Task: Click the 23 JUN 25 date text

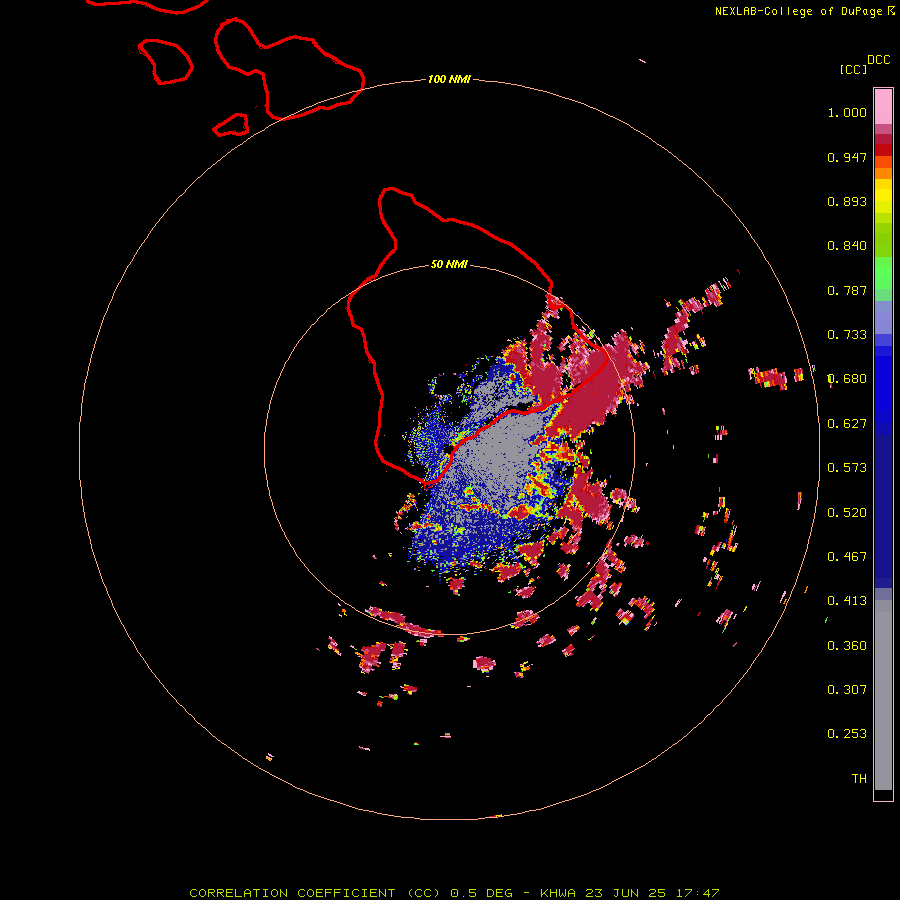Action: pyautogui.click(x=626, y=893)
